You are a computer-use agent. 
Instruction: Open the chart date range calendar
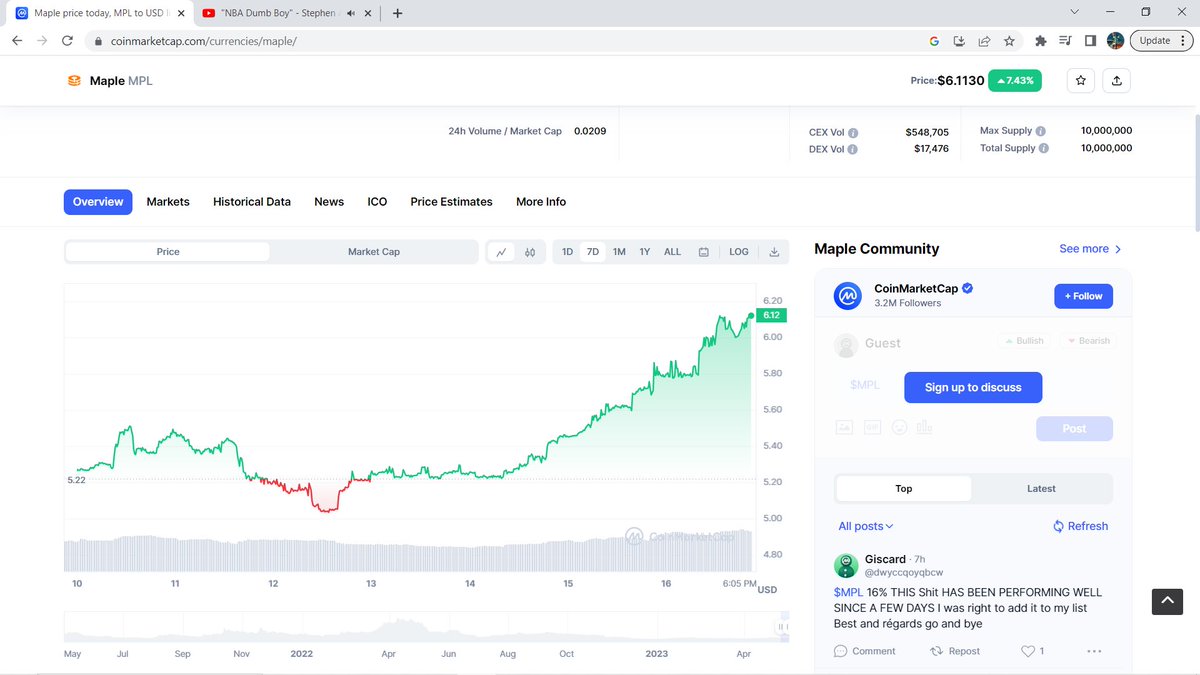coord(704,252)
